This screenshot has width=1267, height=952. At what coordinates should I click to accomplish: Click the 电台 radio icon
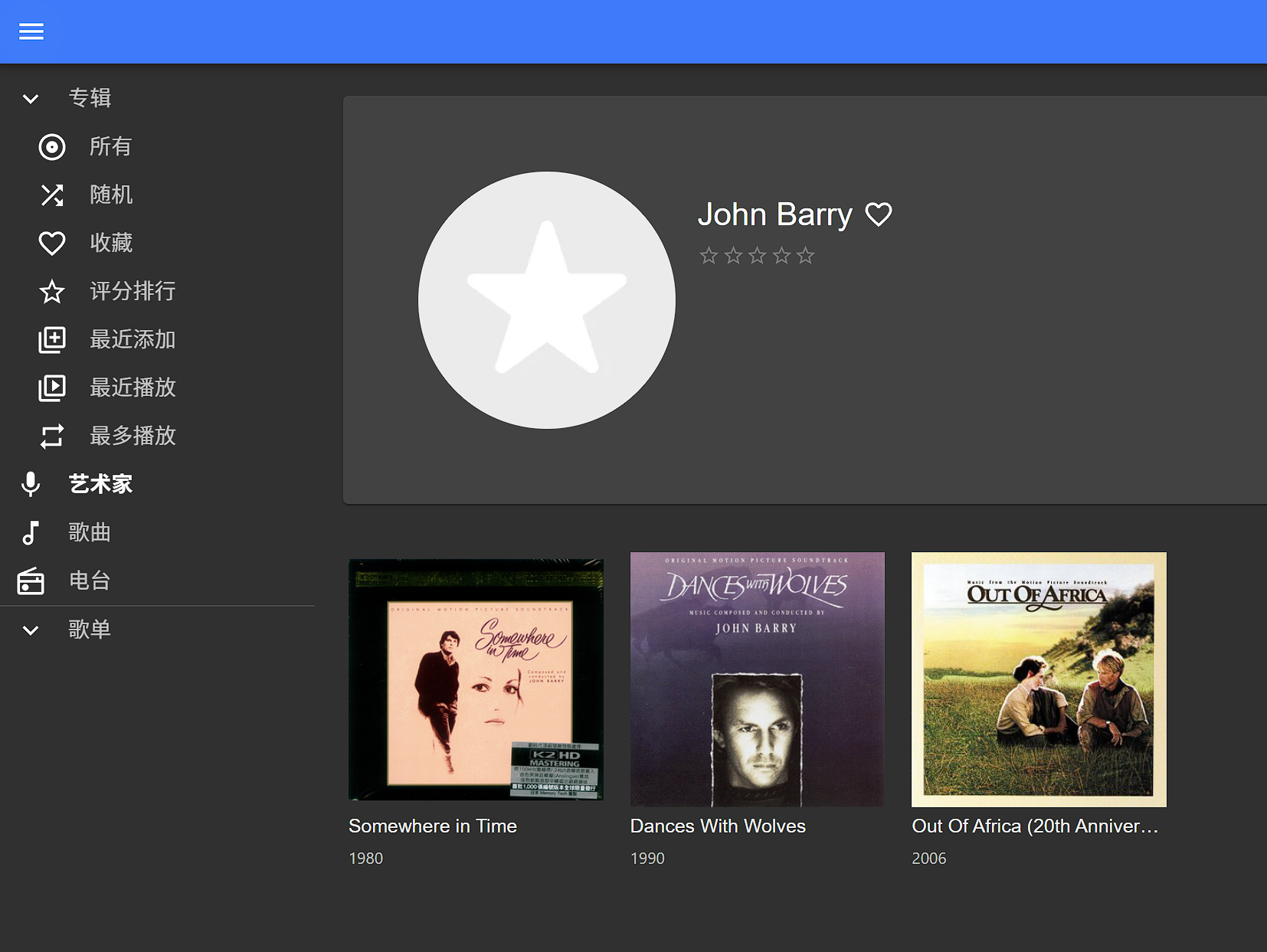(x=31, y=581)
